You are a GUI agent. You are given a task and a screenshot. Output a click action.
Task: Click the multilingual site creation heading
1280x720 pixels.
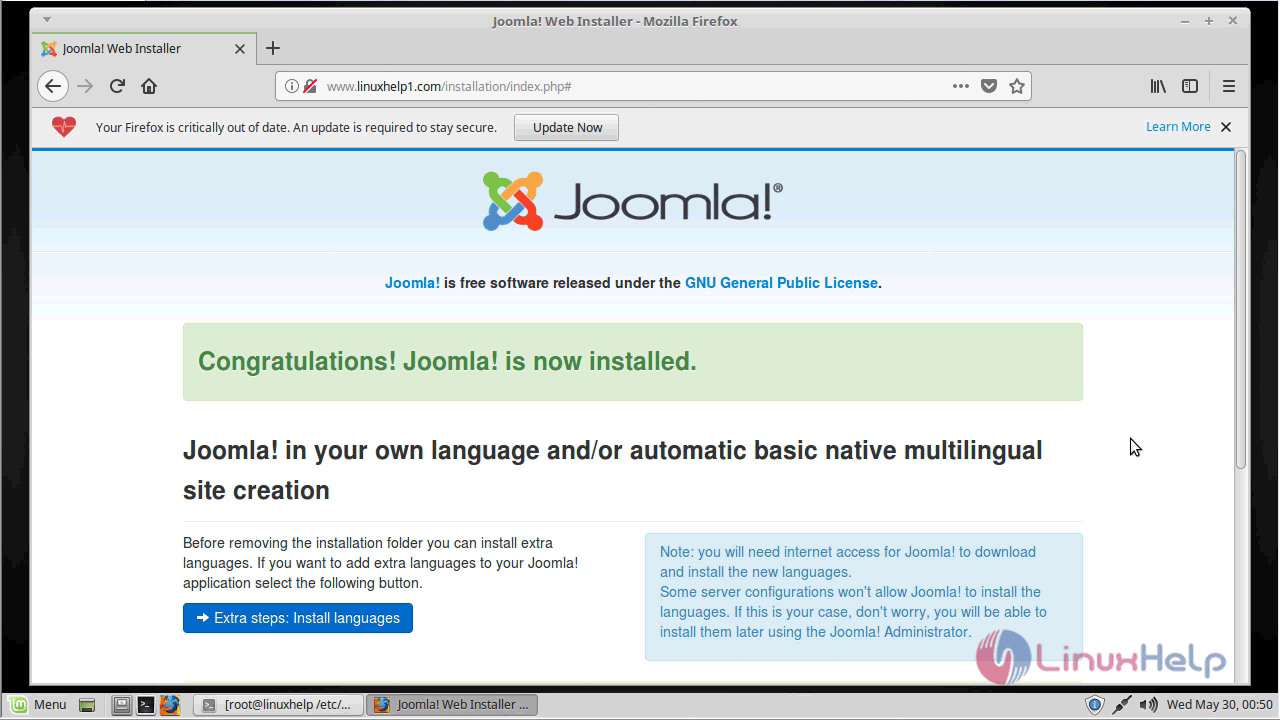[x=612, y=470]
